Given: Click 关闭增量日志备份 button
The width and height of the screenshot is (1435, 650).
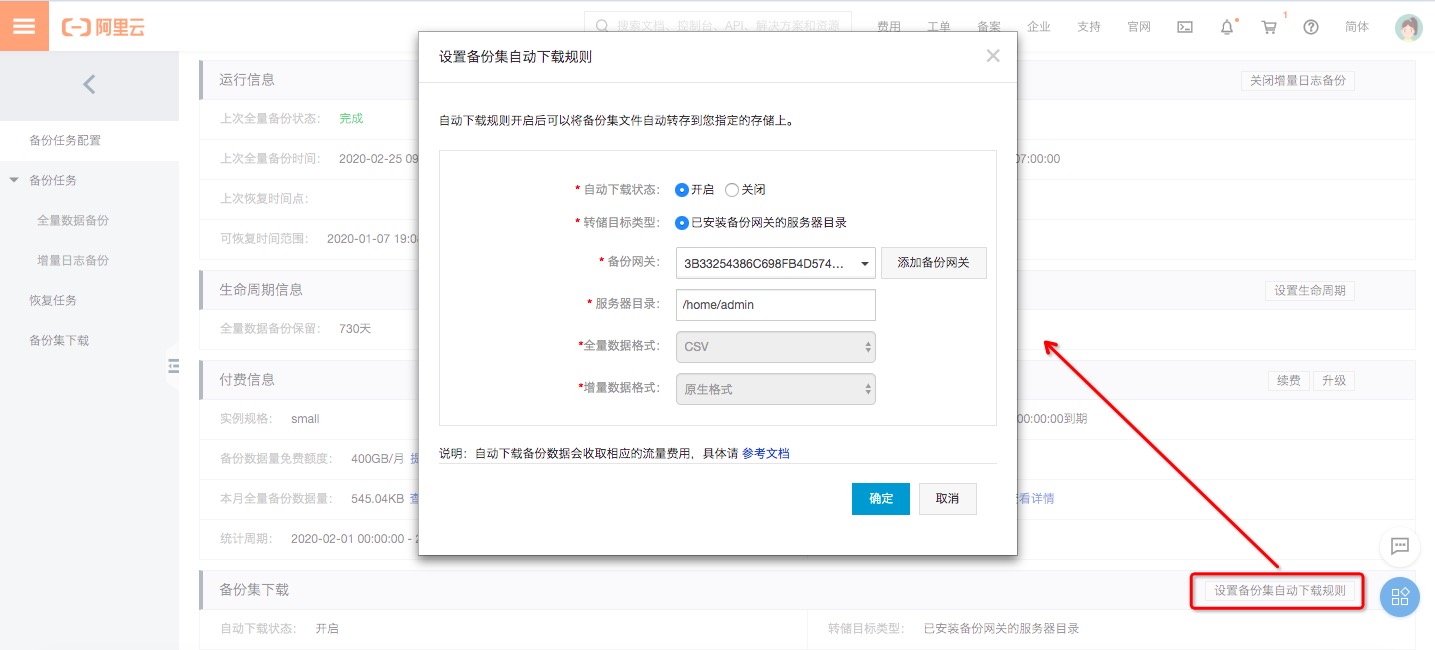Looking at the screenshot, I should (x=1298, y=81).
